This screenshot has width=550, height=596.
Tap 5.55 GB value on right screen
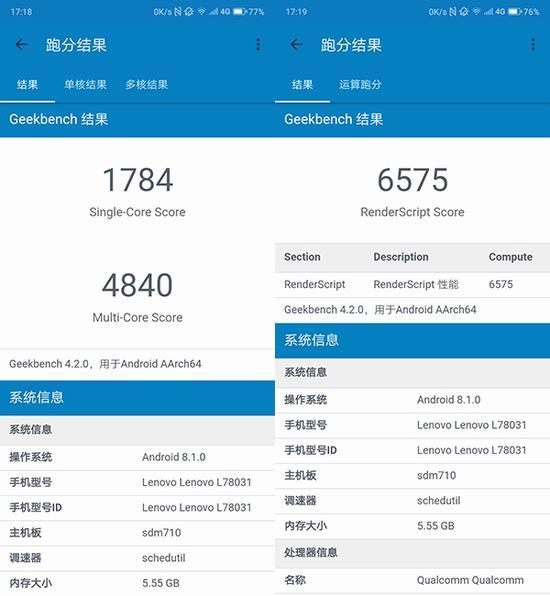(436, 526)
